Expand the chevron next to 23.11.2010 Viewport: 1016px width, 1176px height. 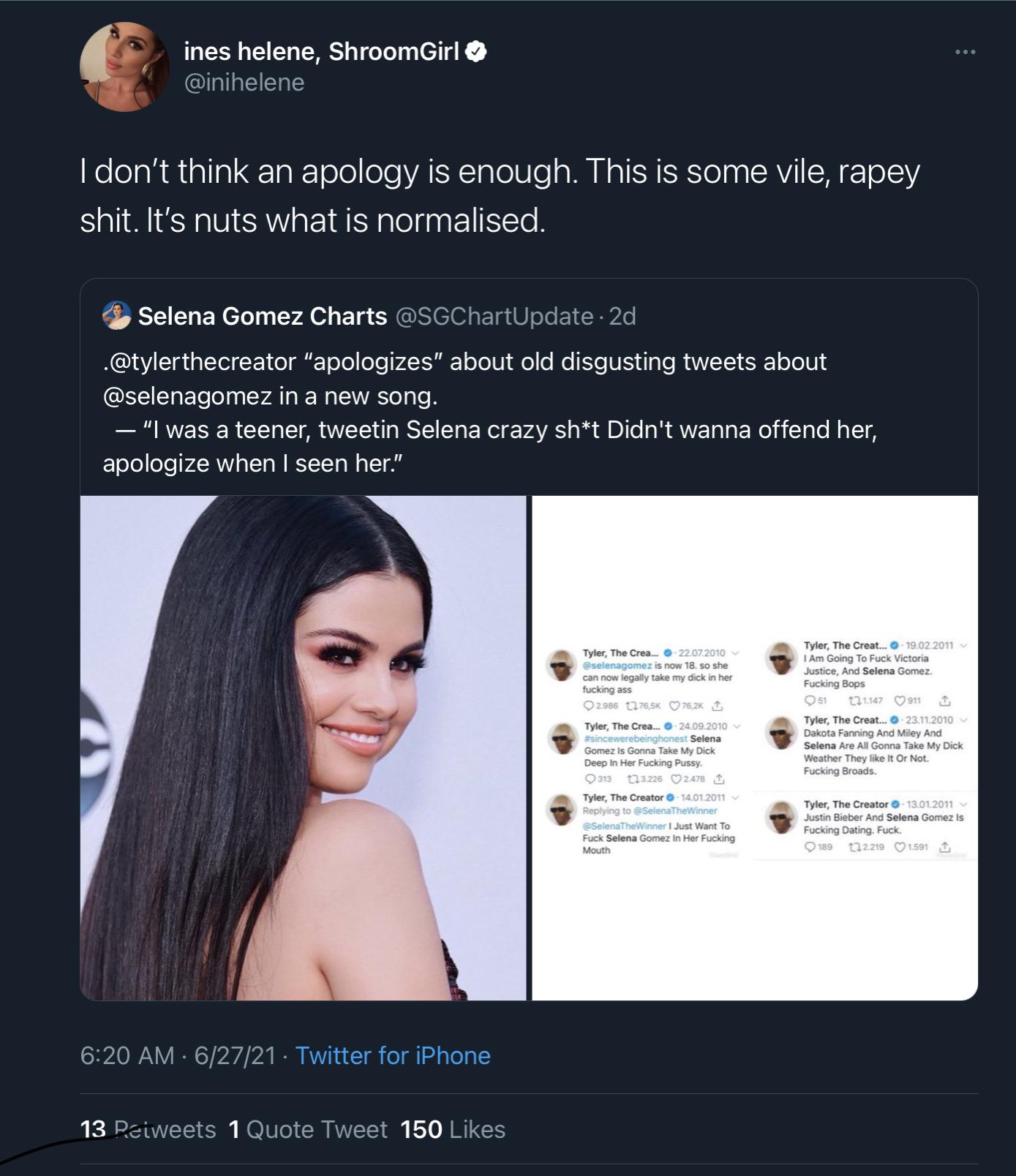tap(964, 720)
